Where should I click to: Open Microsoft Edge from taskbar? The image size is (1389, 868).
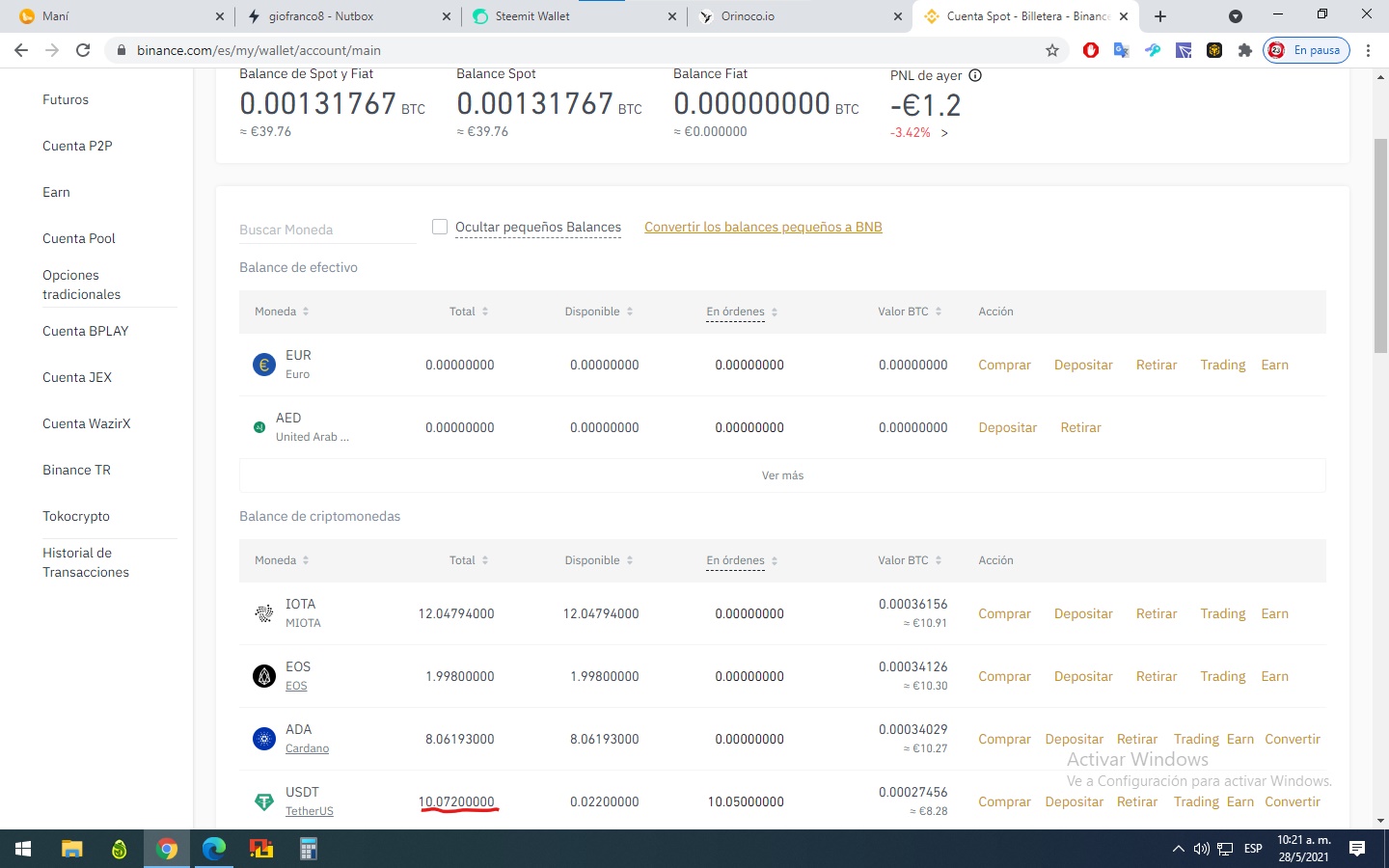[214, 849]
